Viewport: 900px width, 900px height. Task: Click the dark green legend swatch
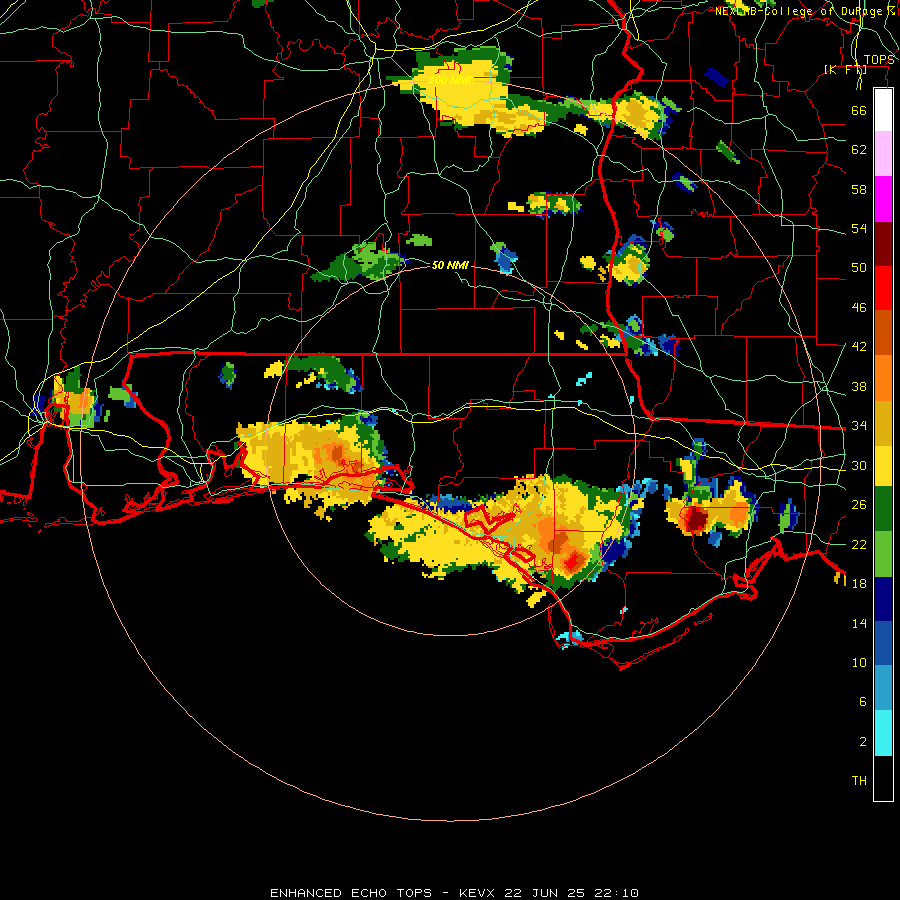pyautogui.click(x=883, y=509)
